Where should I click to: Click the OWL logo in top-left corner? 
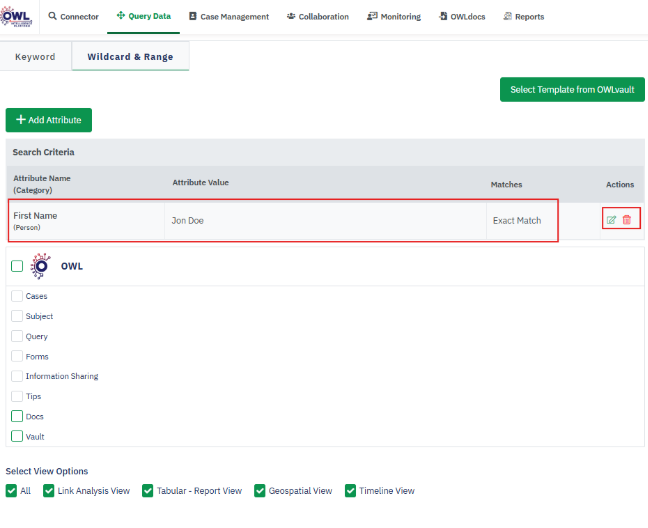tap(18, 16)
